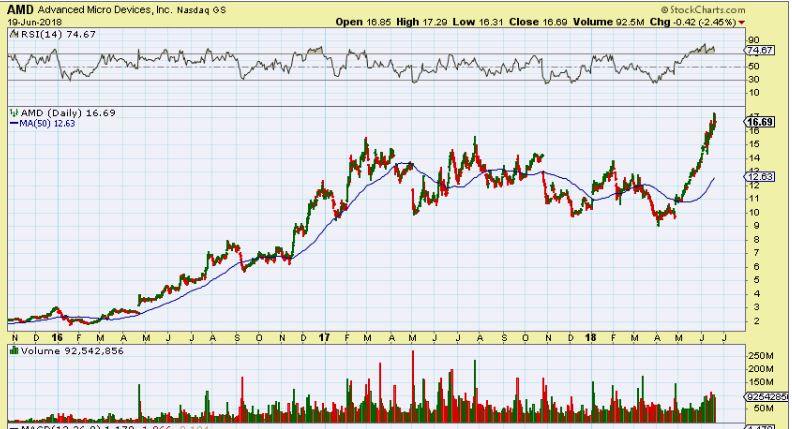This screenshot has height=429, width=792.
Task: Click the small icon before RSI(14)
Action: [x=12, y=34]
